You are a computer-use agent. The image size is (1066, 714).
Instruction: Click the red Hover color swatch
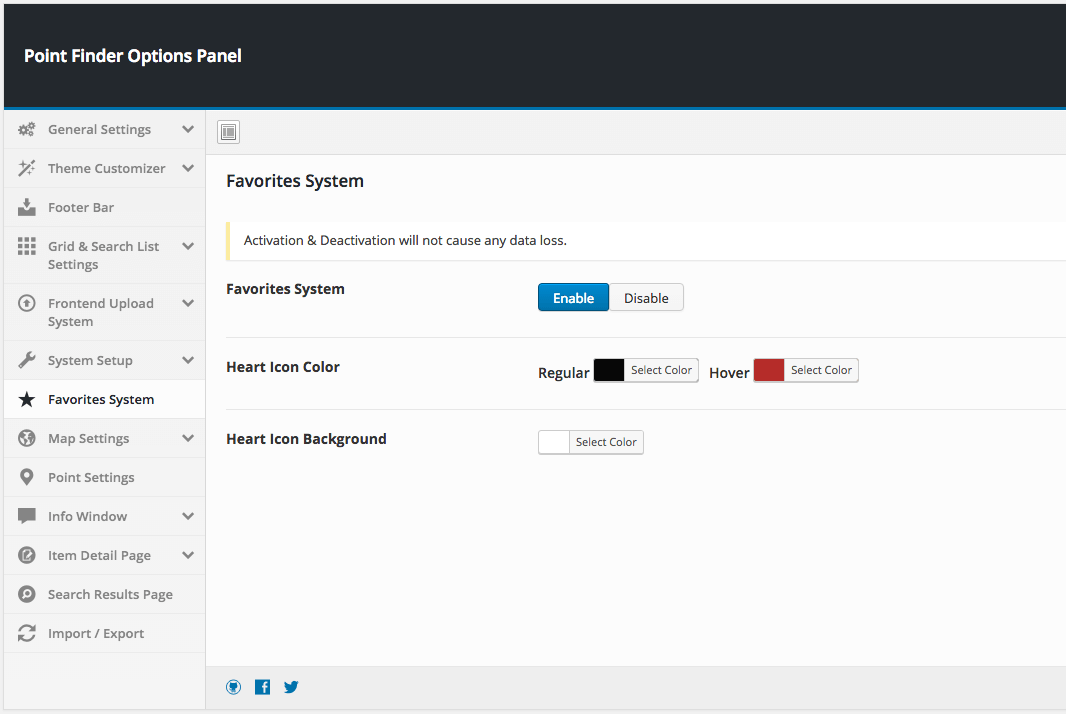click(769, 370)
